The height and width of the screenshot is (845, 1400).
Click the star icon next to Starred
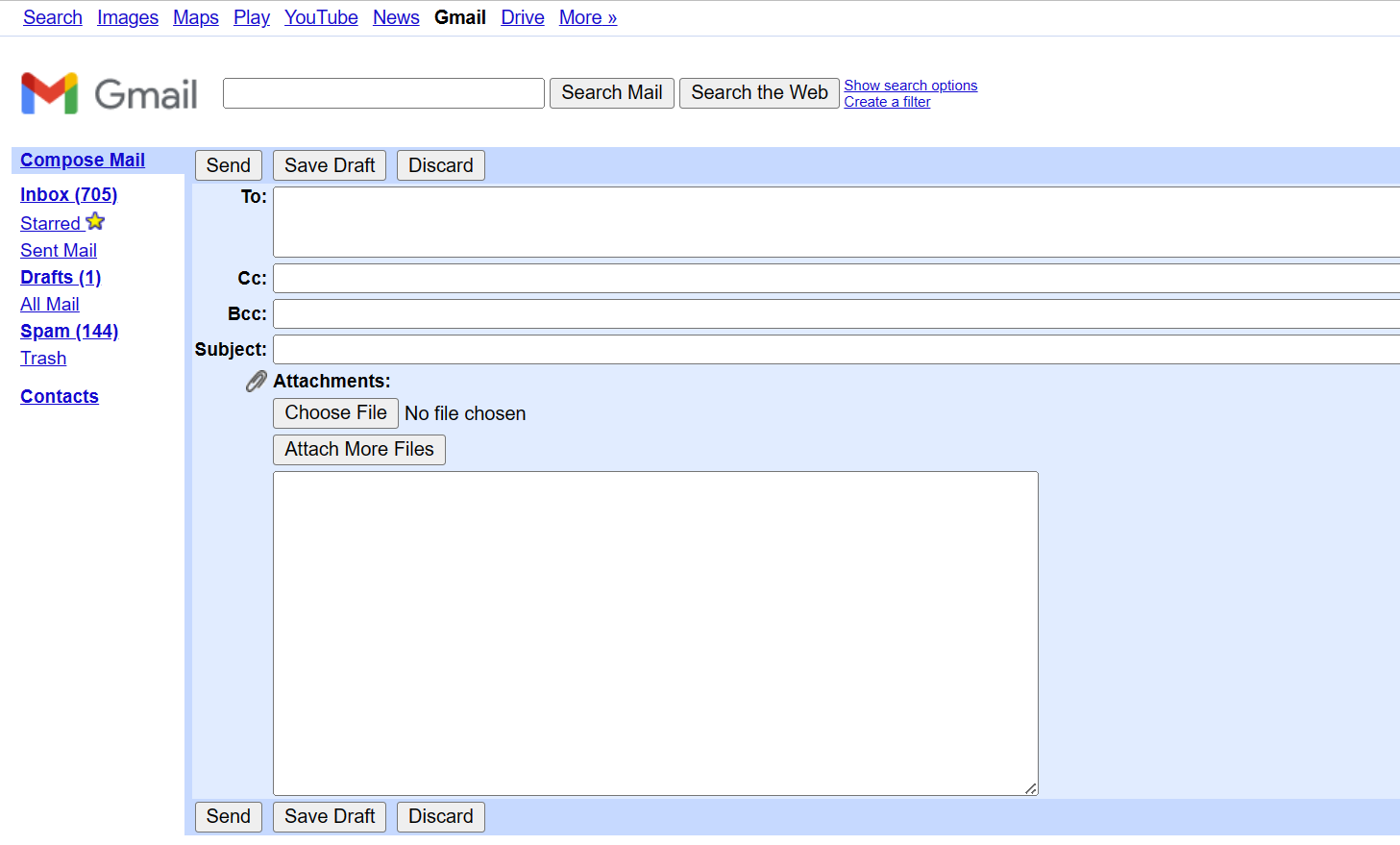94,221
